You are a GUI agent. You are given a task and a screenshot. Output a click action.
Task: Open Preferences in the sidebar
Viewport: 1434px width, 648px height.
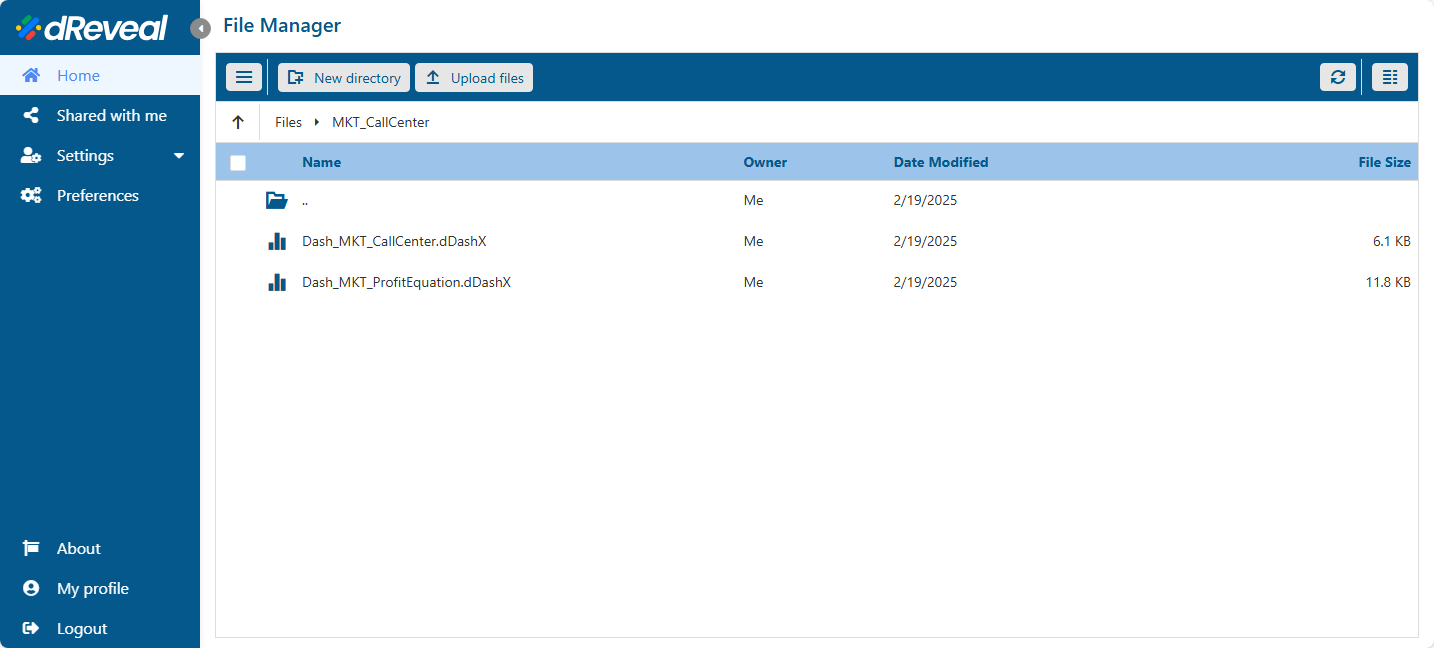97,196
